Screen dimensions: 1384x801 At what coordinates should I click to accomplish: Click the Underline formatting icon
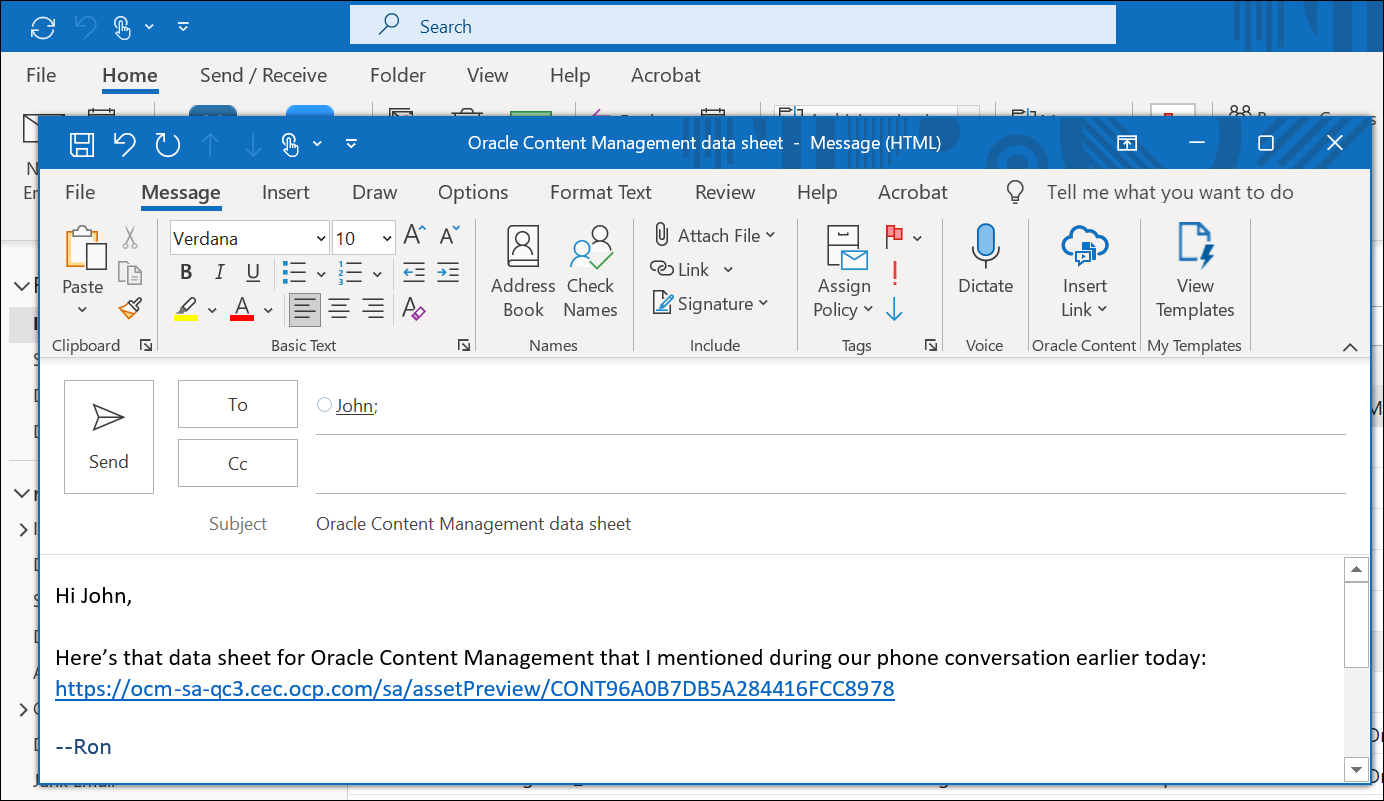point(252,272)
